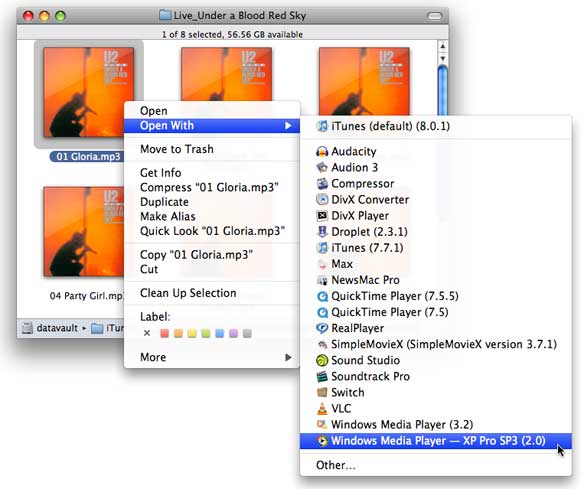Choose Cut in the context menu
Image resolution: width=584 pixels, height=489 pixels.
[x=212, y=269]
